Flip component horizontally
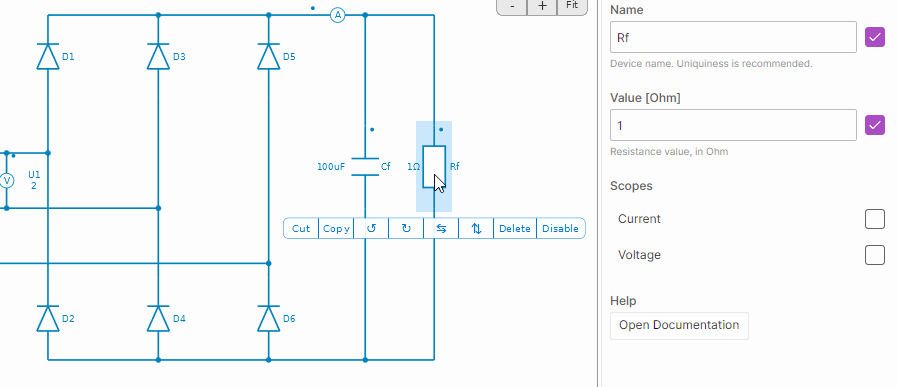The height and width of the screenshot is (387, 898). (x=441, y=228)
